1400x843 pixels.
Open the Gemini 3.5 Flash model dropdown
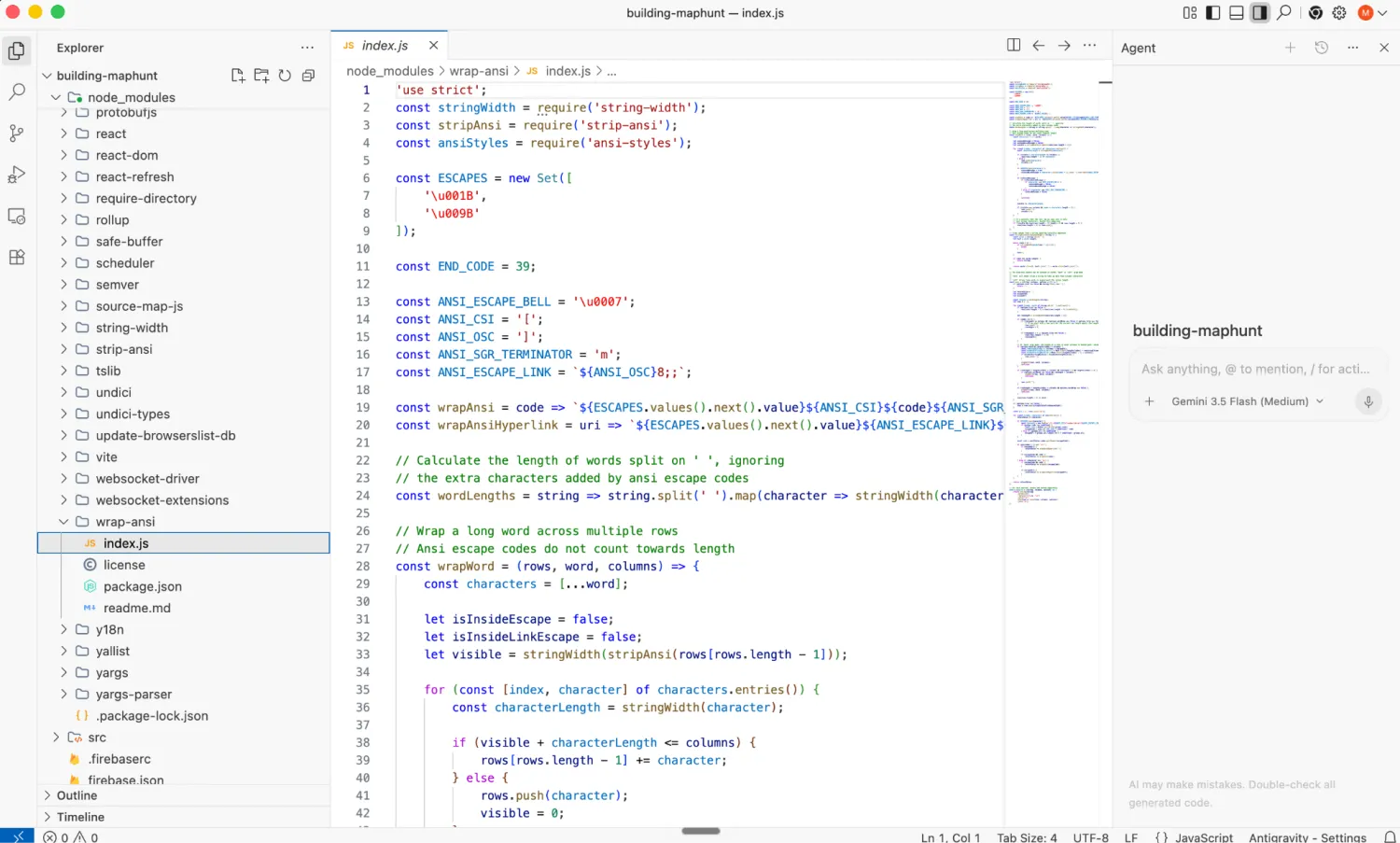pyautogui.click(x=1247, y=401)
